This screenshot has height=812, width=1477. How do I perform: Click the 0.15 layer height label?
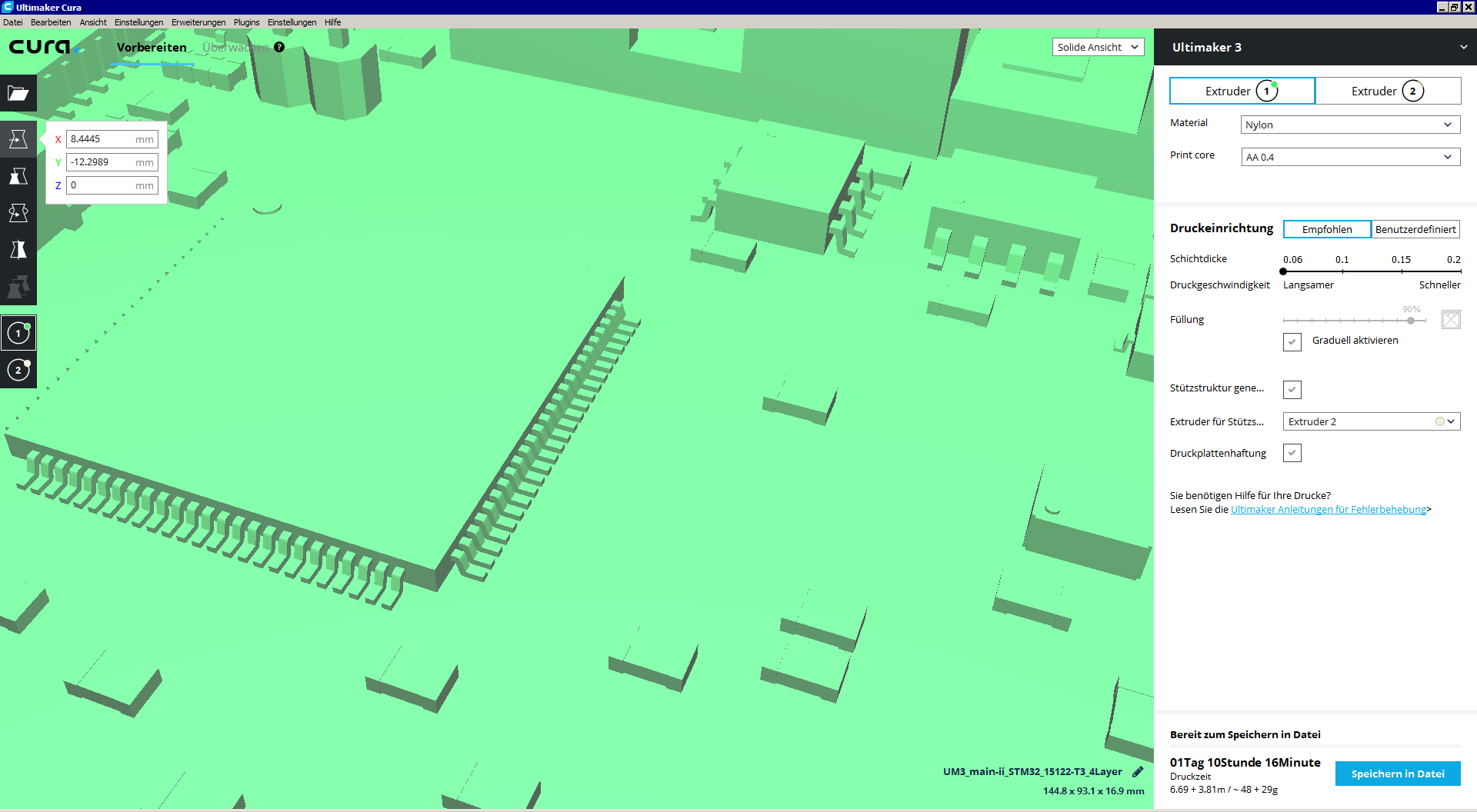click(1401, 259)
